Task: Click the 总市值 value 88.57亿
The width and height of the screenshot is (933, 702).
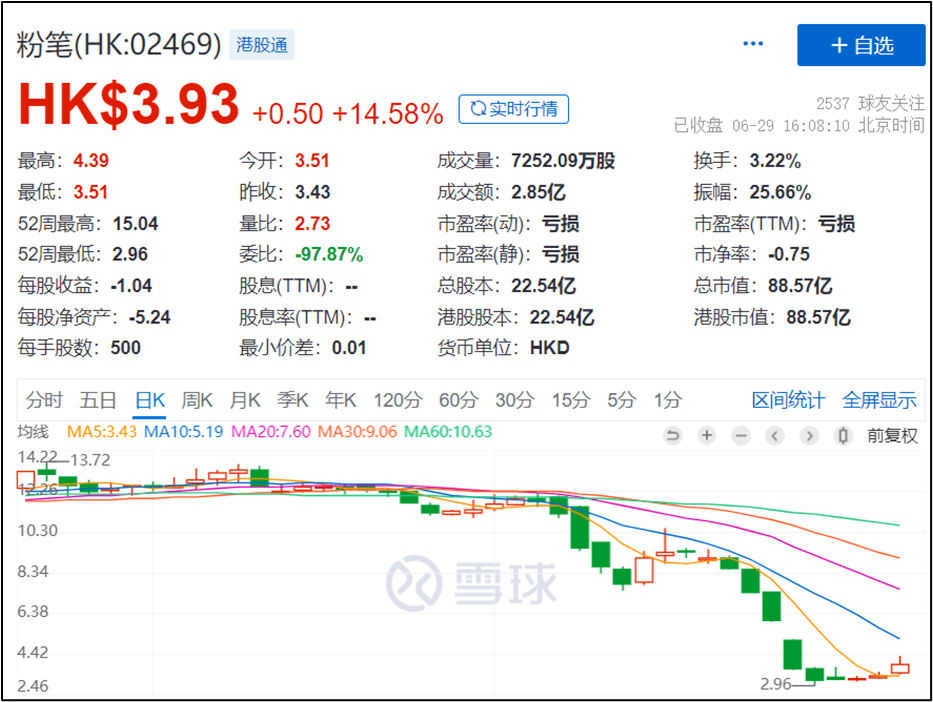Action: pyautogui.click(x=800, y=286)
